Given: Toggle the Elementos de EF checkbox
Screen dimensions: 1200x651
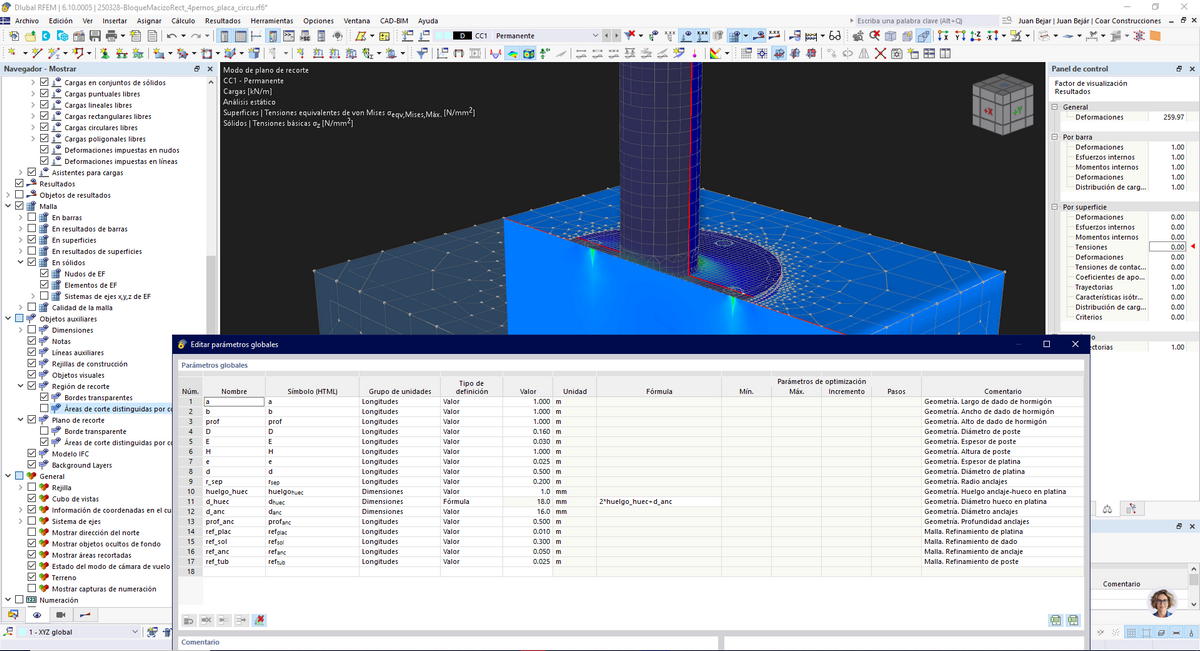Looking at the screenshot, I should coord(44,285).
